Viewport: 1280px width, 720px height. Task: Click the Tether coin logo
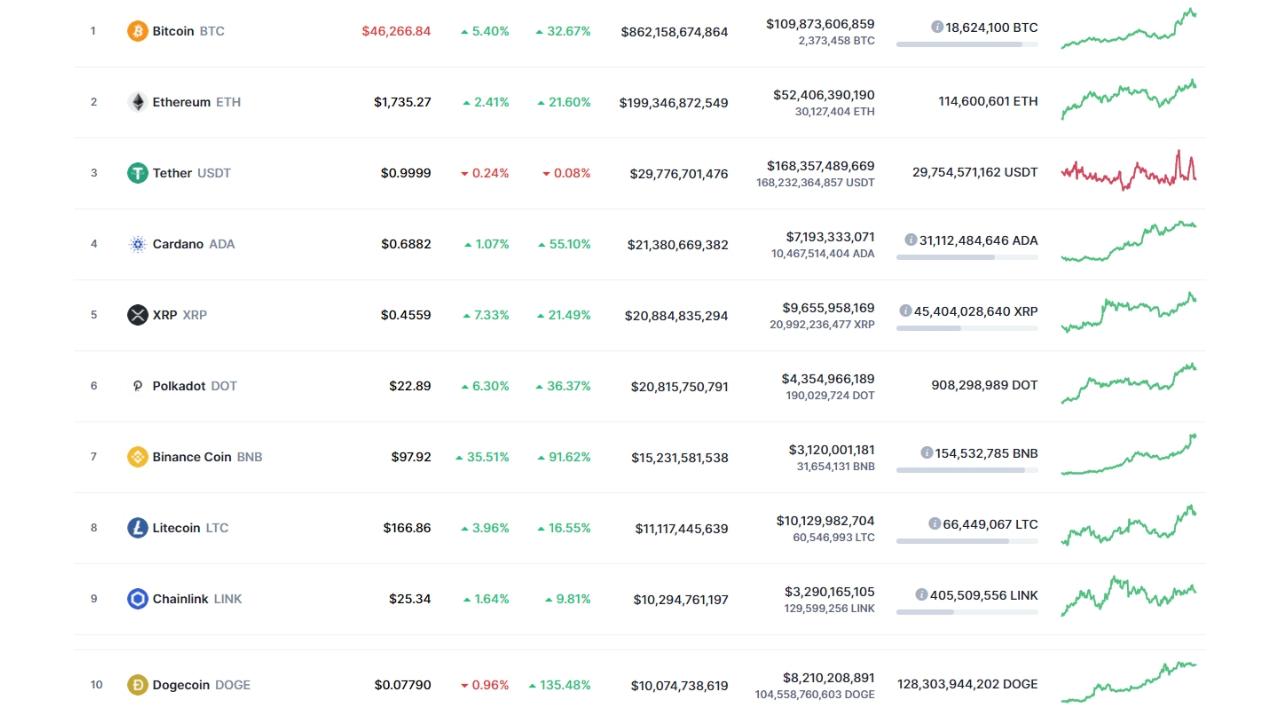pyautogui.click(x=137, y=173)
